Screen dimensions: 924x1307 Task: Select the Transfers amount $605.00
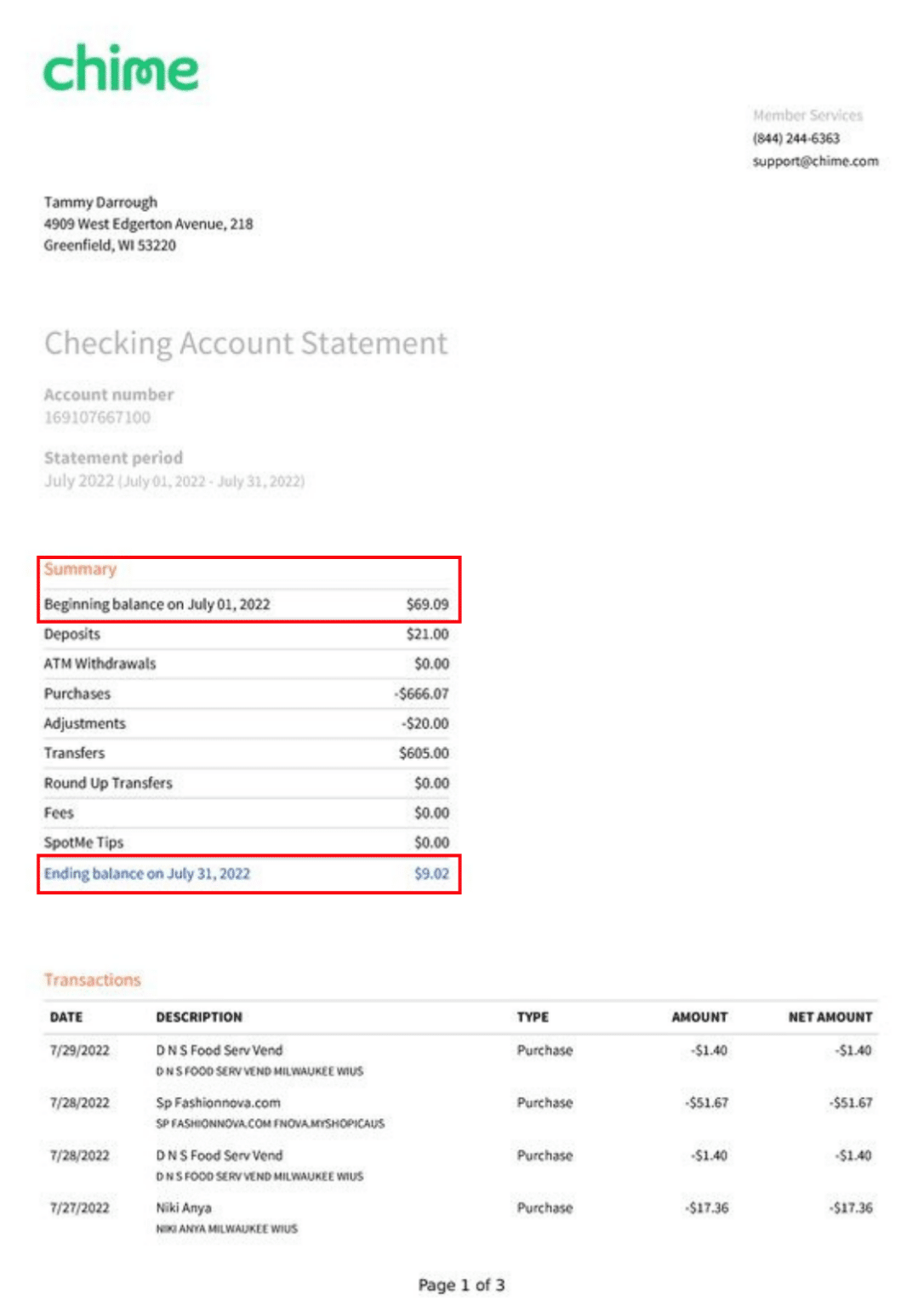(425, 752)
